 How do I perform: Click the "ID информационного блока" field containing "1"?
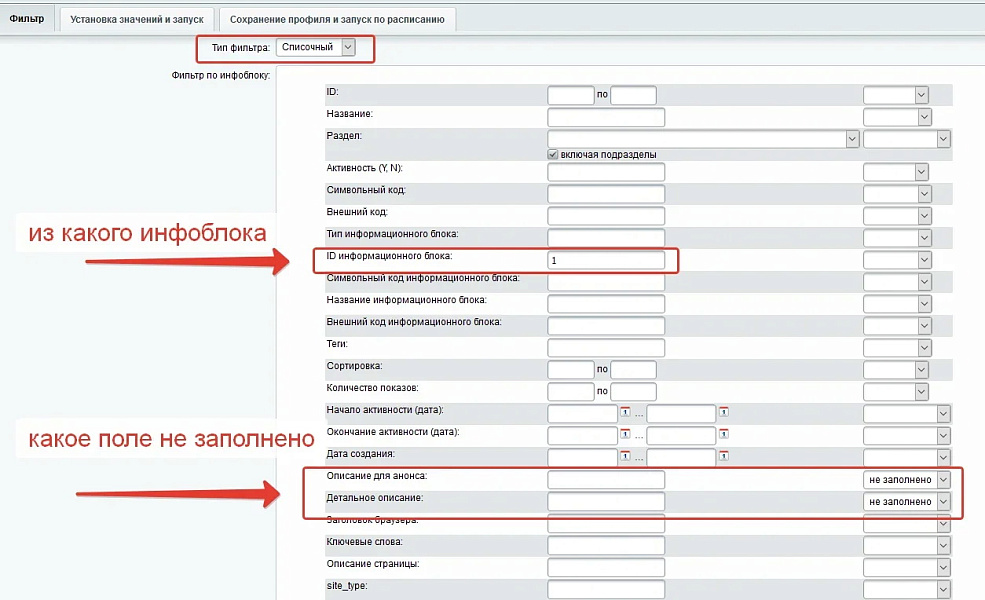pos(605,260)
